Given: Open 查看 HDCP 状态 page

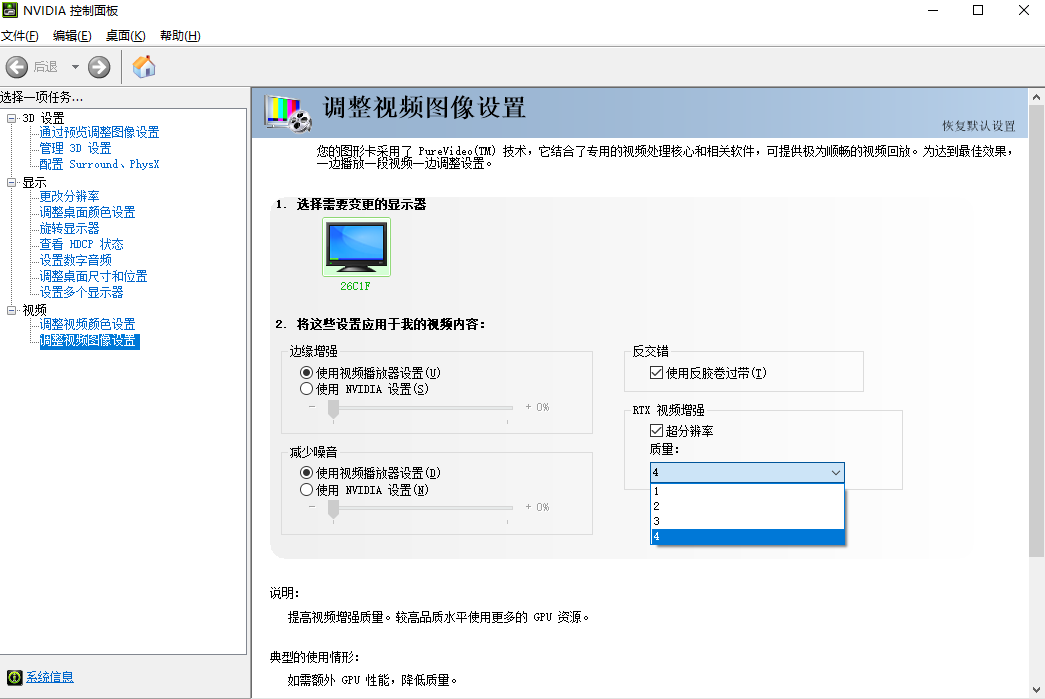Looking at the screenshot, I should pyautogui.click(x=81, y=245).
